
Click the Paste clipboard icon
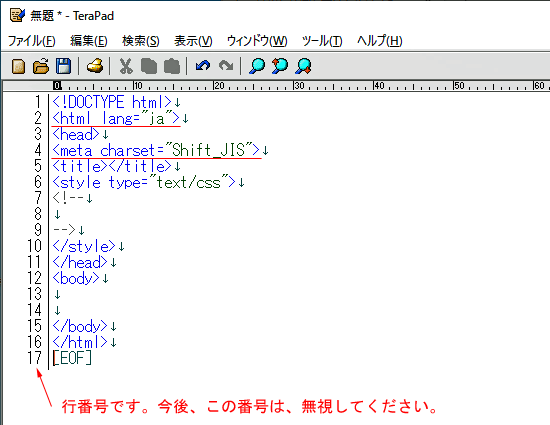pos(172,66)
